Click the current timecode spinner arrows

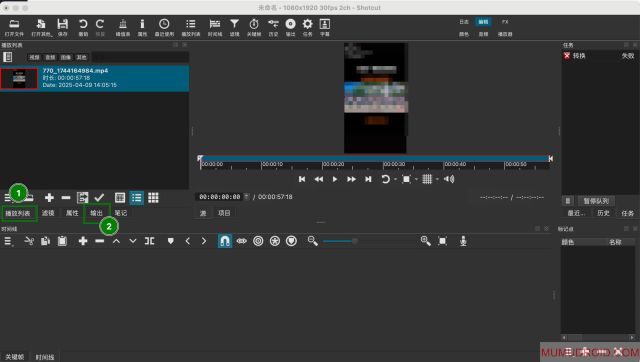tap(246, 197)
